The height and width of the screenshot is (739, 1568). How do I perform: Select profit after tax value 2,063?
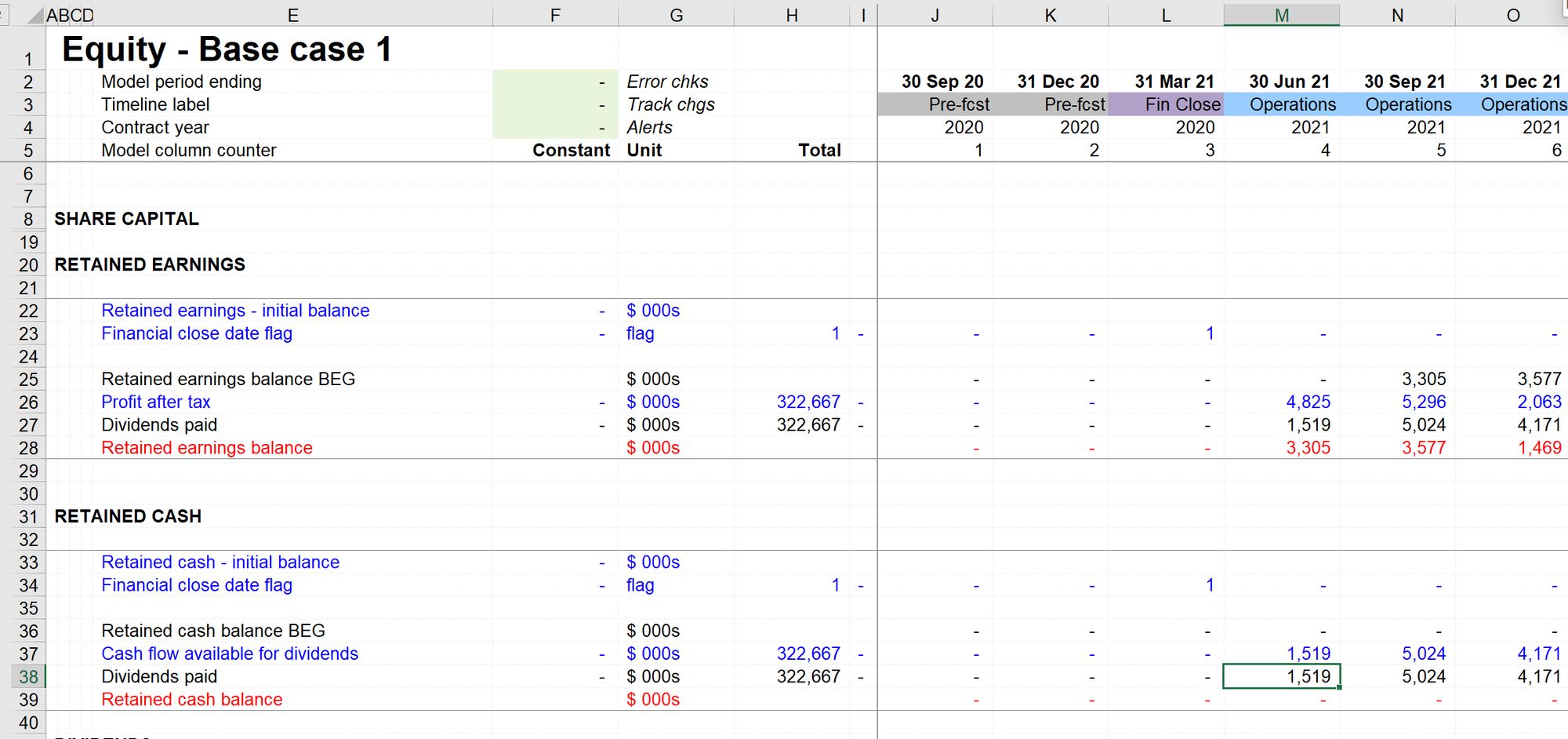tap(1540, 402)
